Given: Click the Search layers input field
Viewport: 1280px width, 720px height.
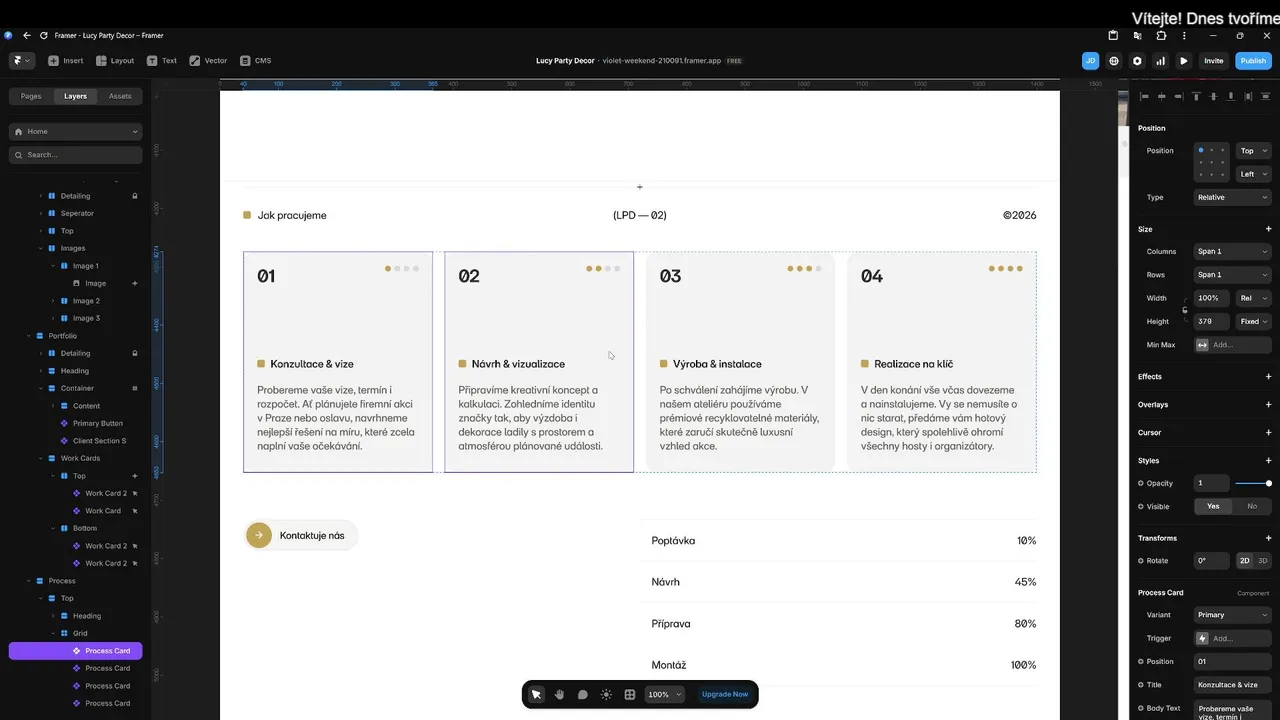Looking at the screenshot, I should click(x=76, y=155).
